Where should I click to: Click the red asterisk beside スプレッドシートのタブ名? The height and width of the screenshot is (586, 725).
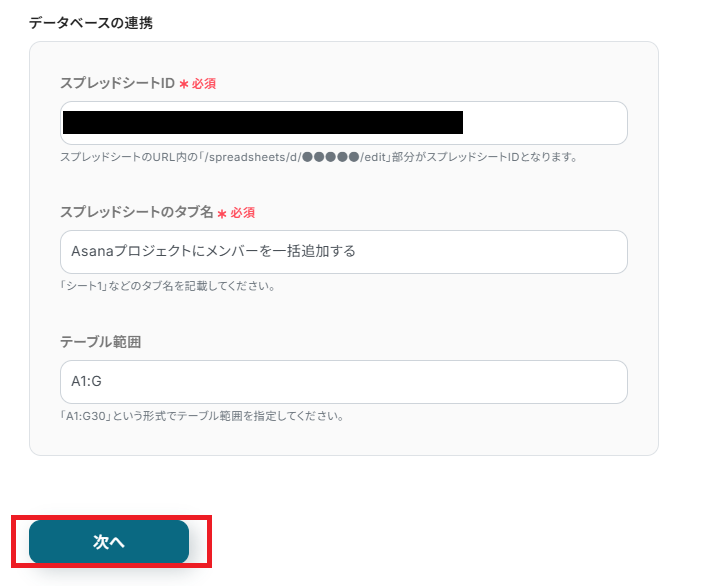coord(222,213)
